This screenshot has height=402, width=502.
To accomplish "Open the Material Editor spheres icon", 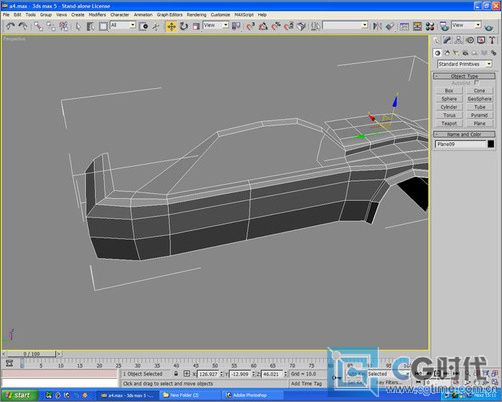I will (430, 26).
